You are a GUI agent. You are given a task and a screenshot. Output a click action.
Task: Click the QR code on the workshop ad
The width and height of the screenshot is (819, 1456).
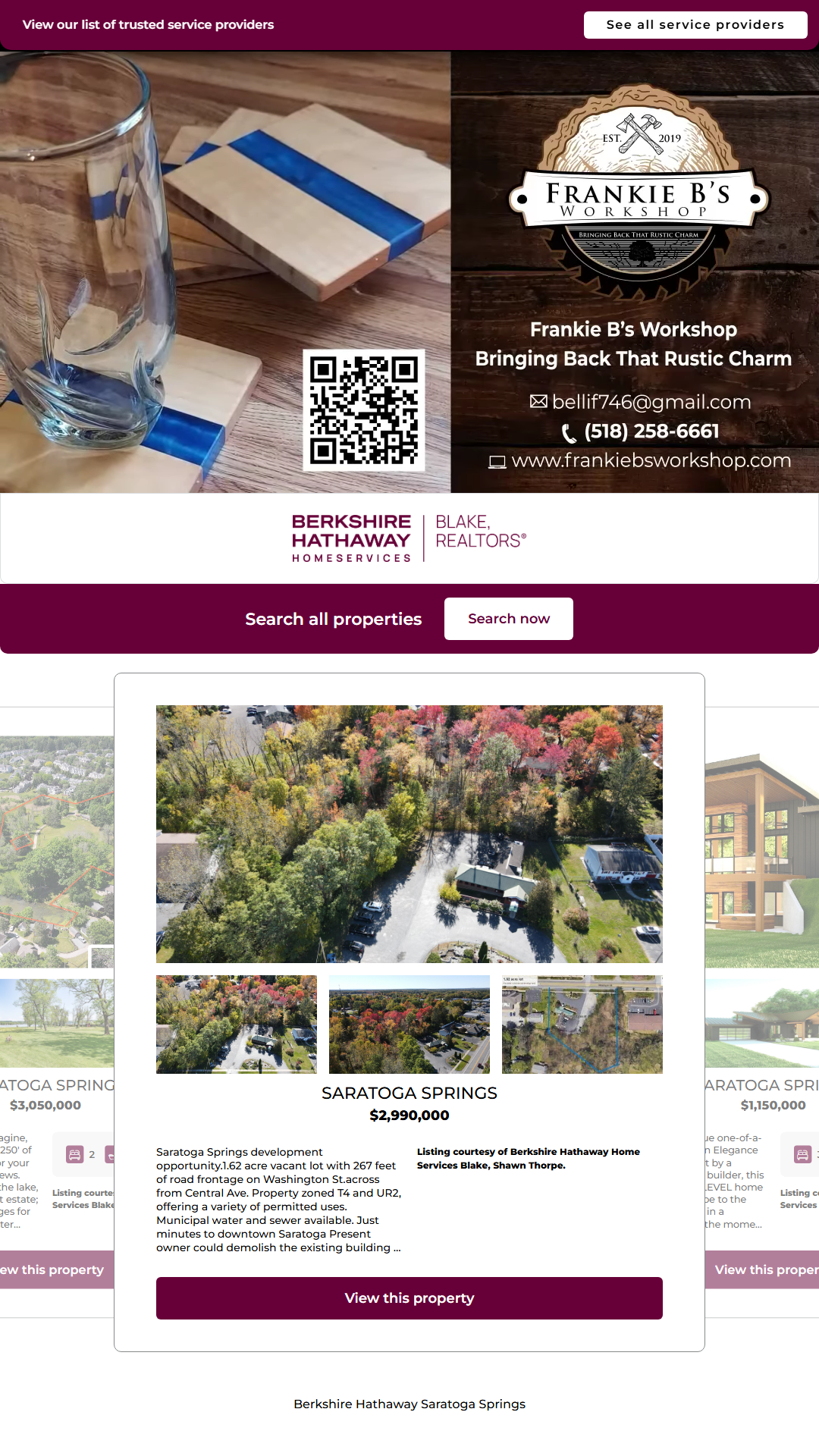364,410
